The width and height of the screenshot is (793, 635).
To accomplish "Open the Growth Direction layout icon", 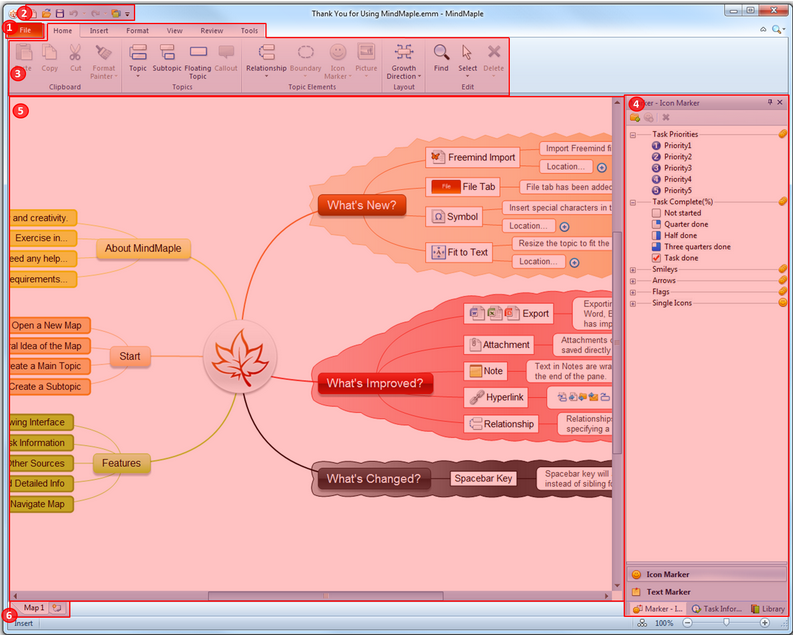I will pyautogui.click(x=404, y=52).
